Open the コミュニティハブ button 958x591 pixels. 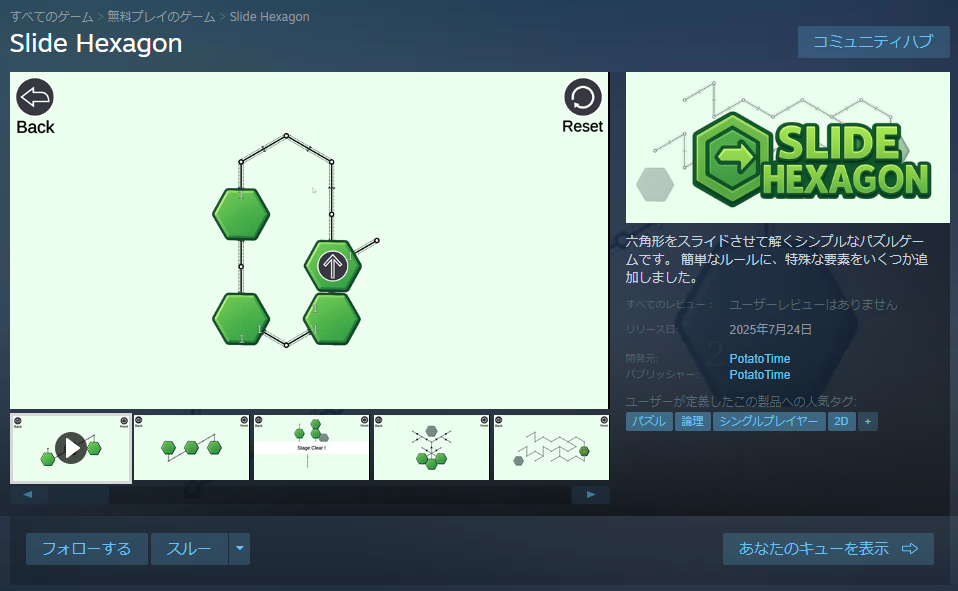[x=874, y=42]
